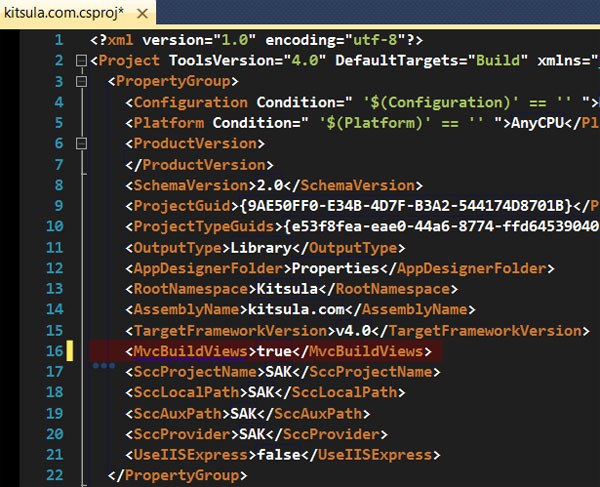Click the OutputType value Library

(x=261, y=248)
